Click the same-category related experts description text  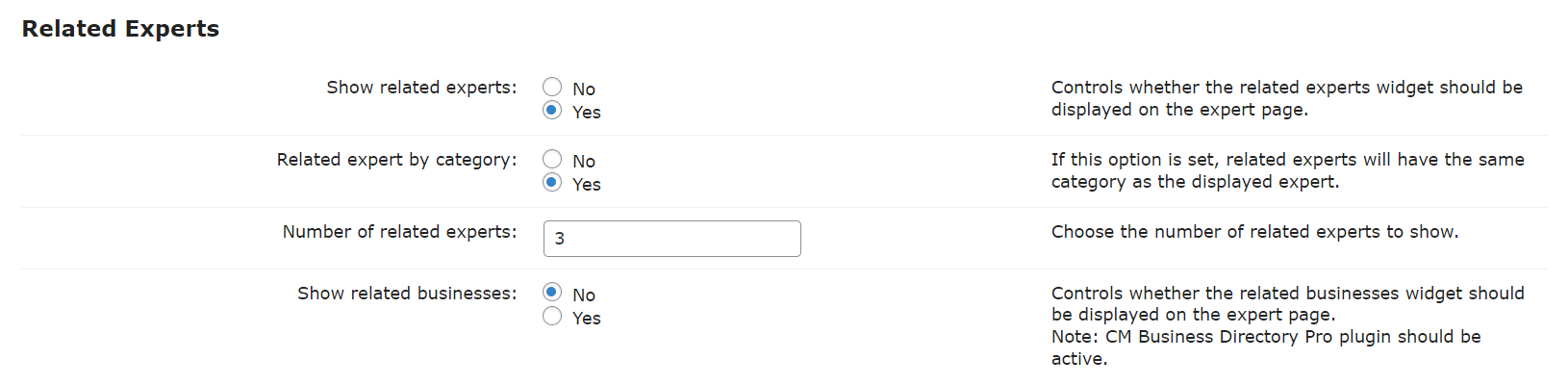point(1287,170)
